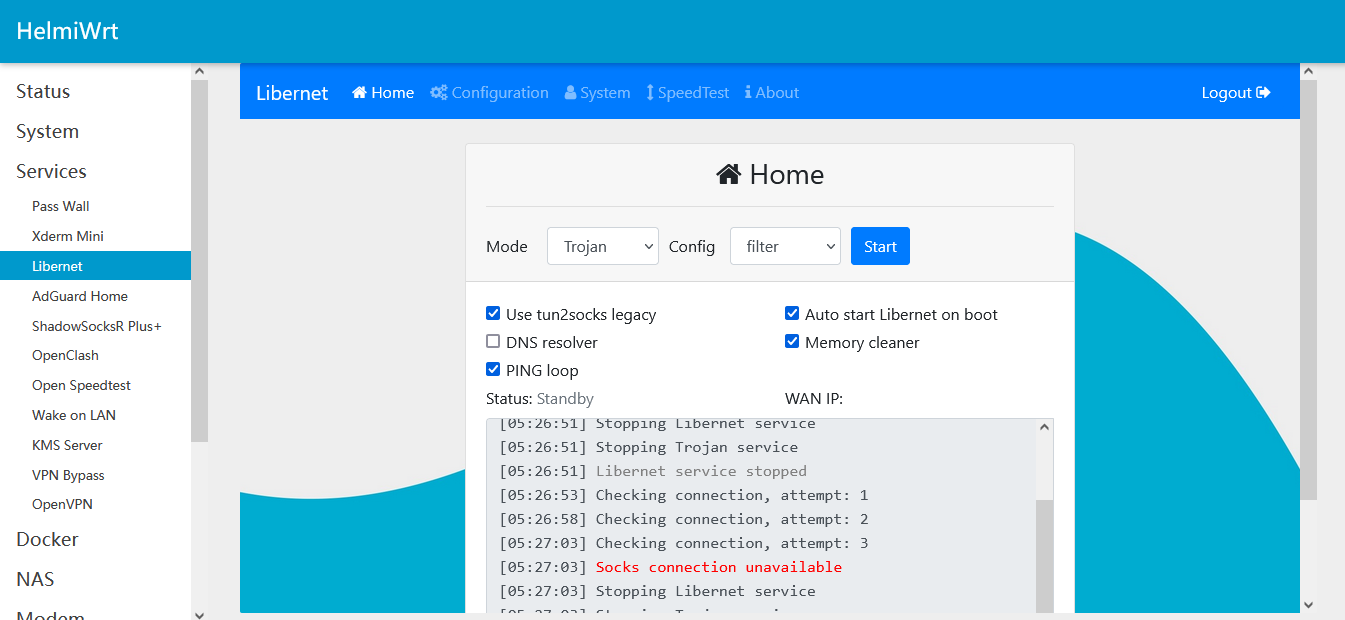Open ShadowSocksR Plus+ in sidebar
The height and width of the screenshot is (620, 1345).
tap(97, 326)
